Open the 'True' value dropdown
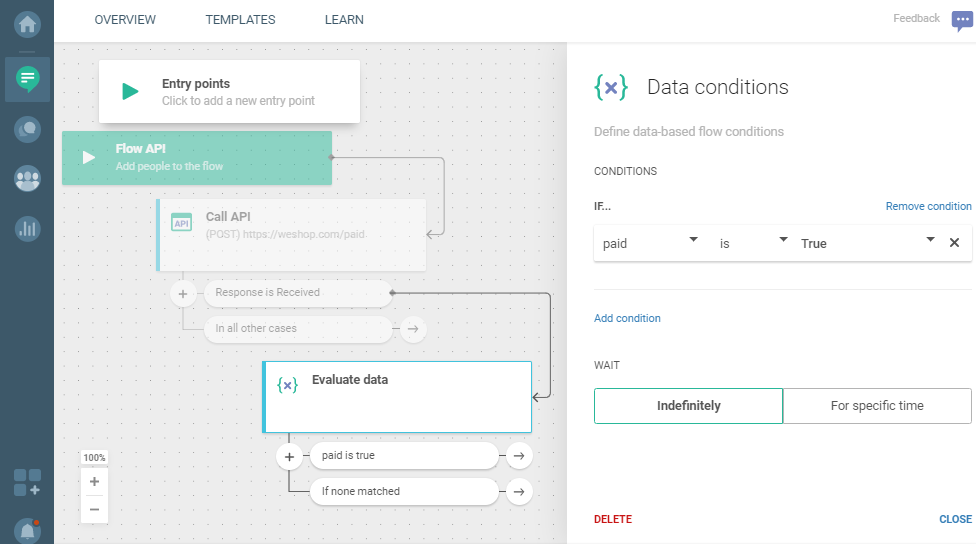 coord(866,243)
